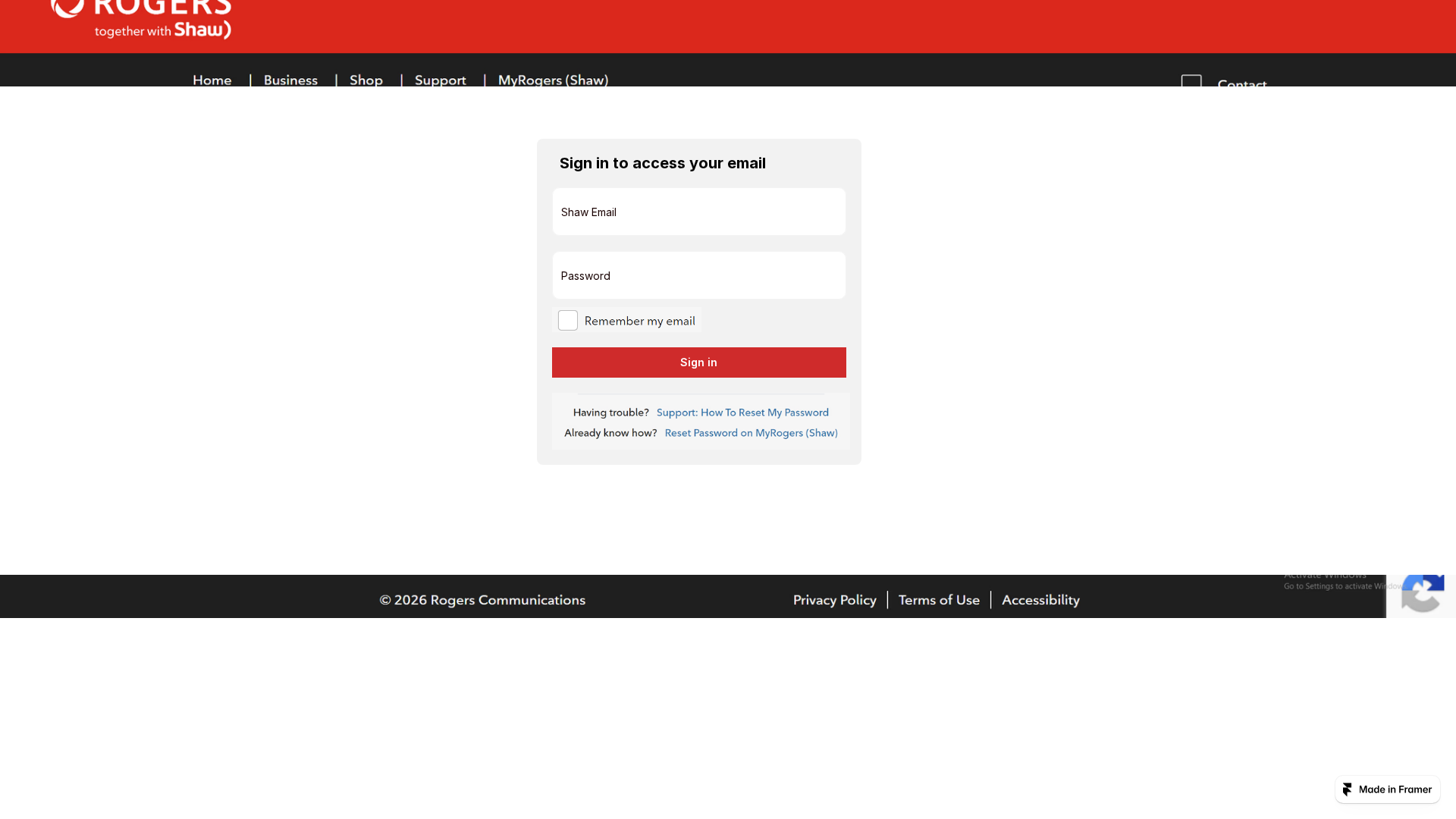Open the Support menu item
Image resolution: width=1456 pixels, height=819 pixels.
441,80
